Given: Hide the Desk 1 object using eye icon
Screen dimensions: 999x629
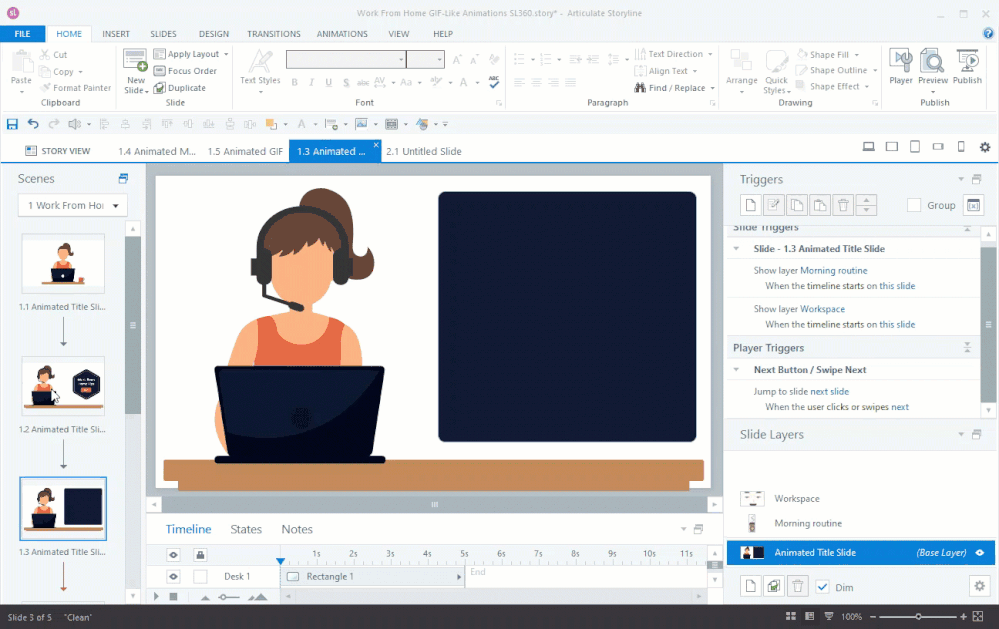Looking at the screenshot, I should coord(173,576).
